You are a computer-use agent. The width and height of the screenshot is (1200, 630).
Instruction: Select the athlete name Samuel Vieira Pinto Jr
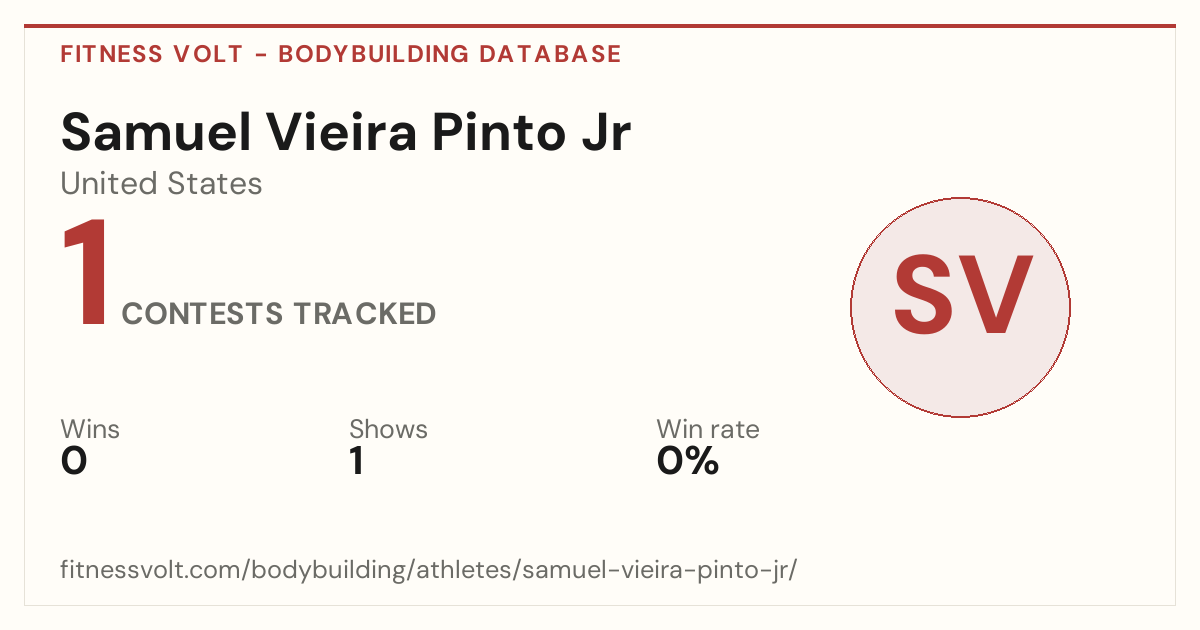[x=346, y=131]
